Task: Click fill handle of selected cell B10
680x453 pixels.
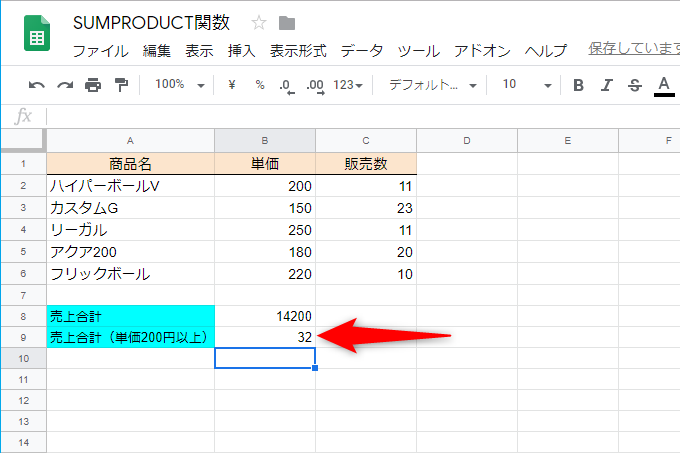Action: pyautogui.click(x=315, y=368)
